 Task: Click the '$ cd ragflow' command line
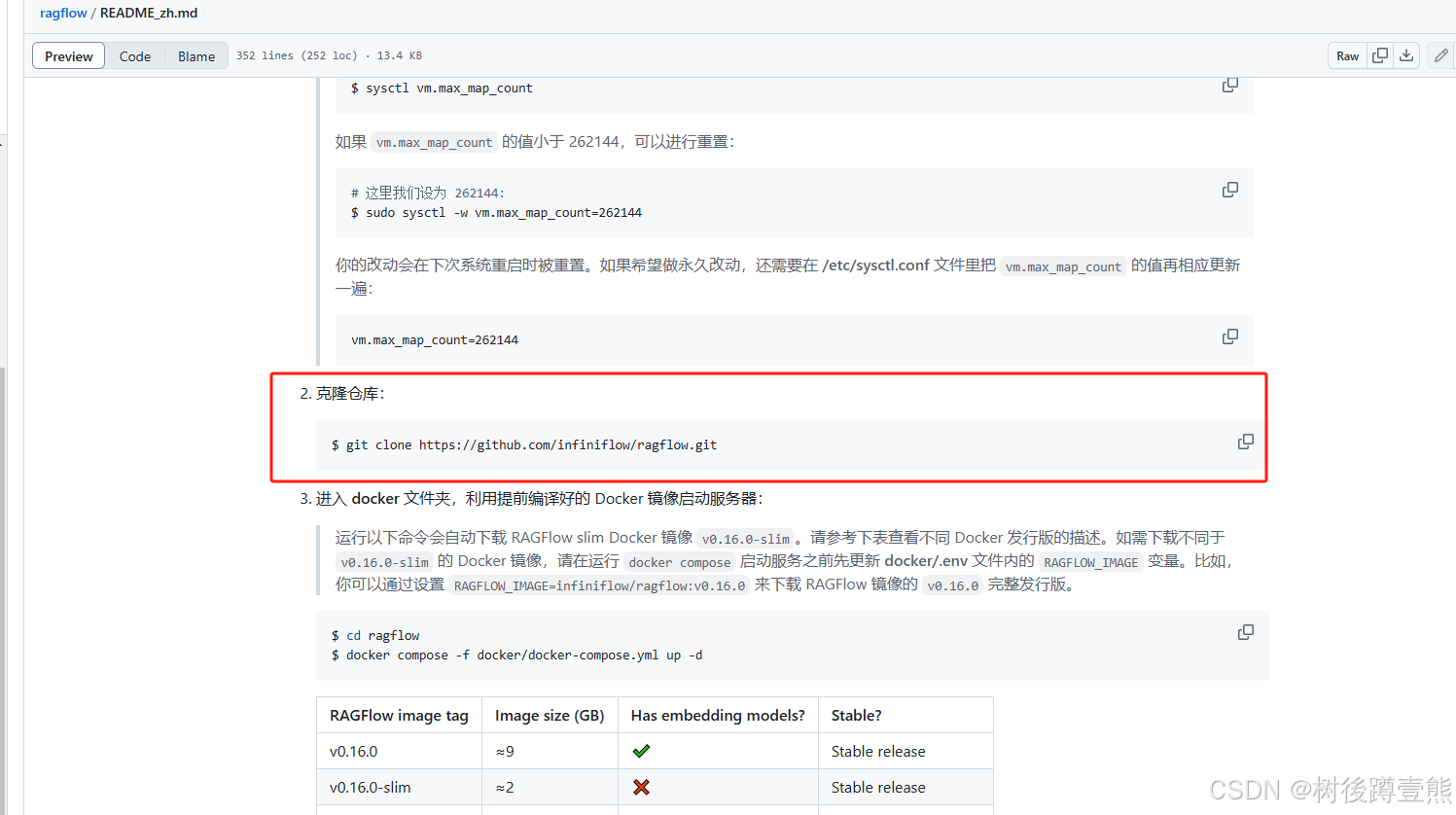pos(375,635)
